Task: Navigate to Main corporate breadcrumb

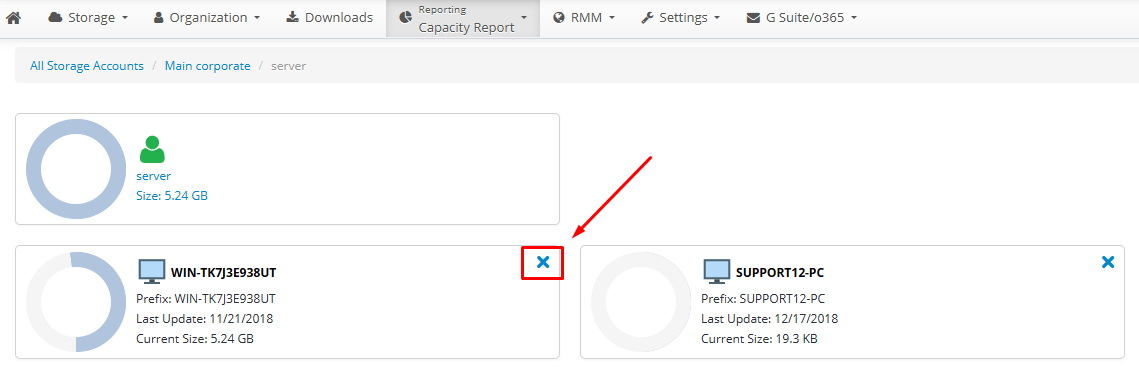Action: tap(208, 66)
